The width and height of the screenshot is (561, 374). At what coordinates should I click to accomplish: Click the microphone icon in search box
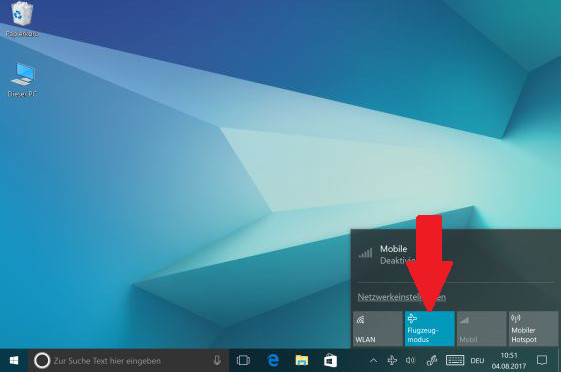(x=217, y=360)
